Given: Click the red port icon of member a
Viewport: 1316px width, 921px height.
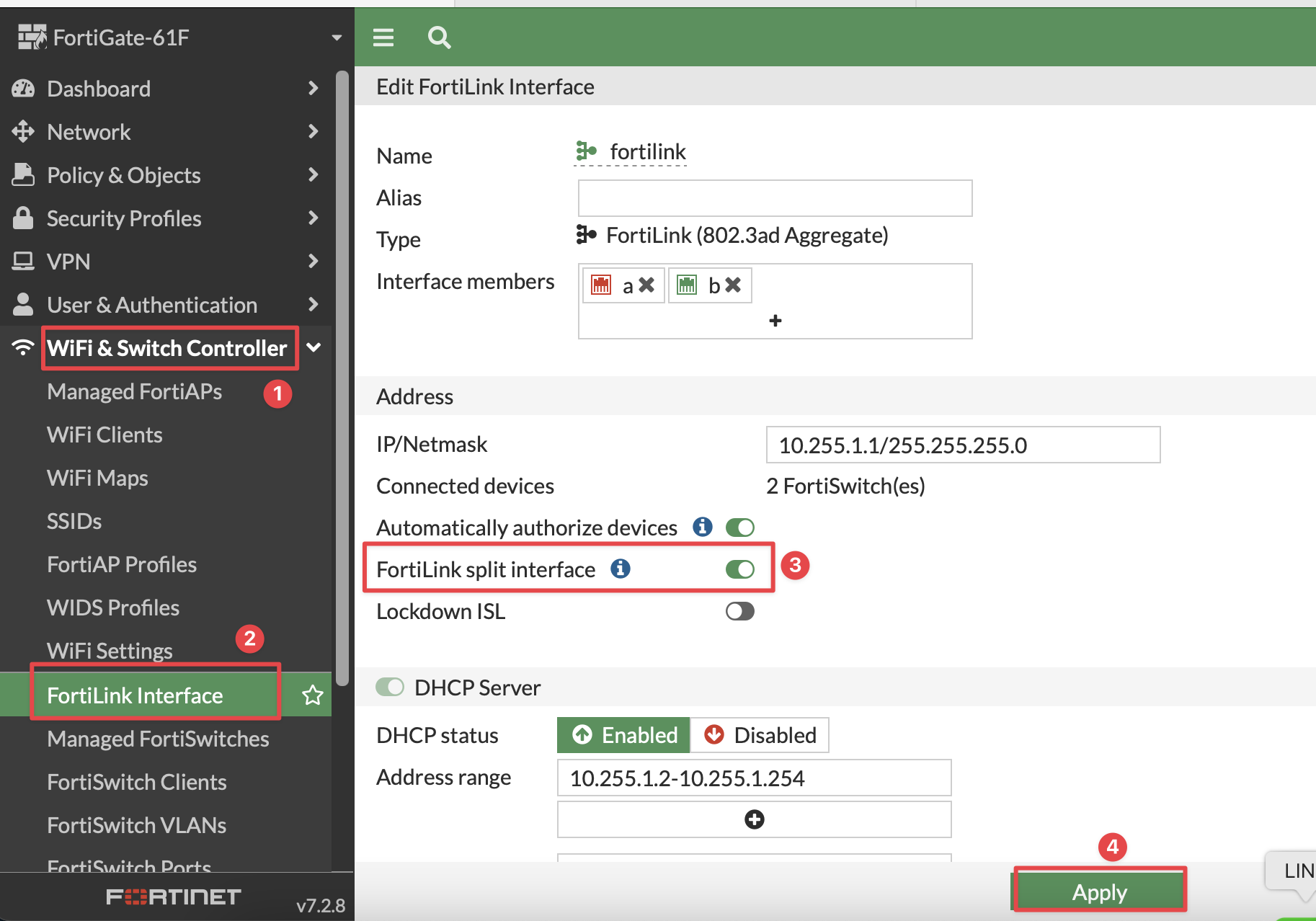Looking at the screenshot, I should [x=601, y=285].
